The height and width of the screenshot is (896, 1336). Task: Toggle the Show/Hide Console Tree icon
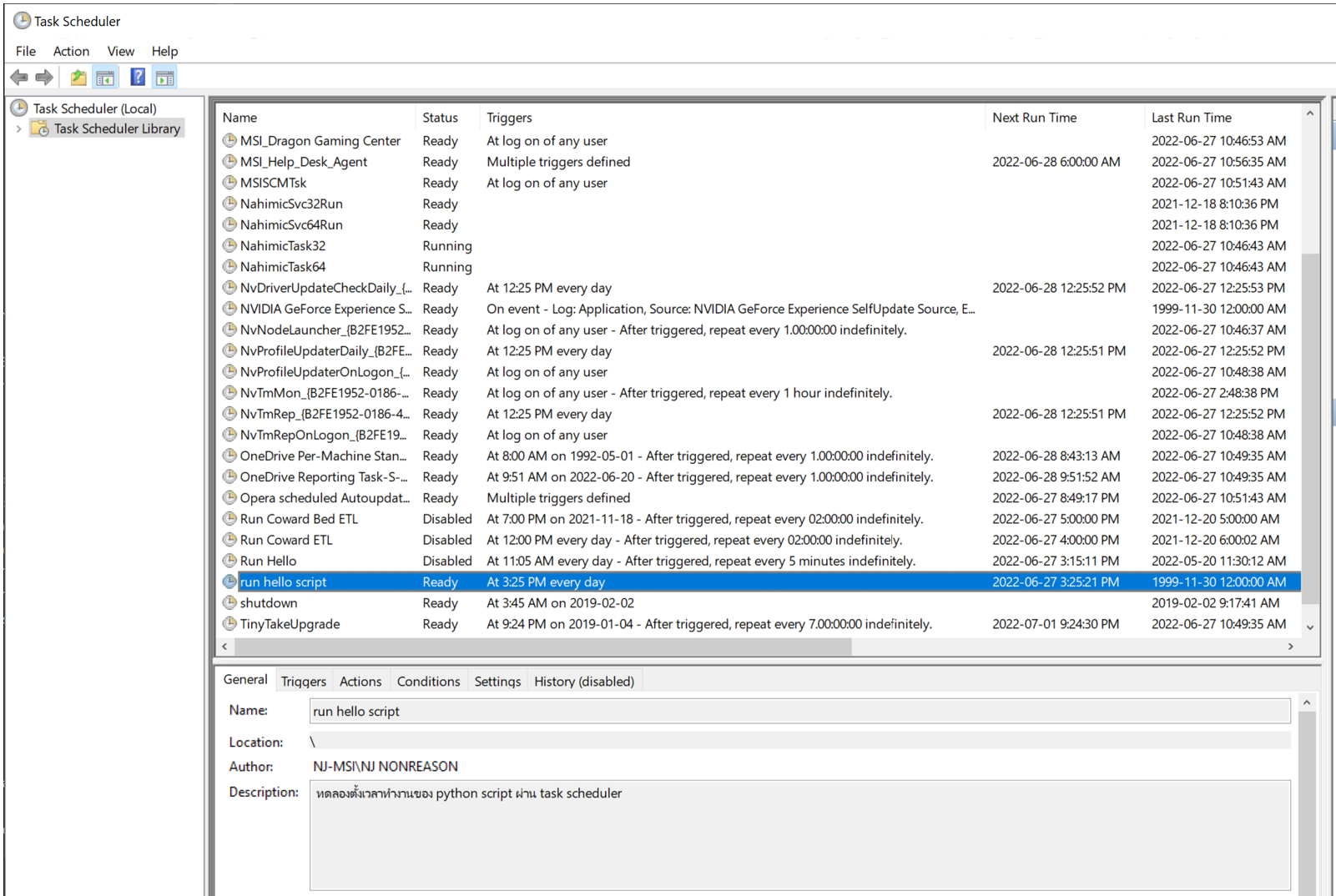click(105, 78)
